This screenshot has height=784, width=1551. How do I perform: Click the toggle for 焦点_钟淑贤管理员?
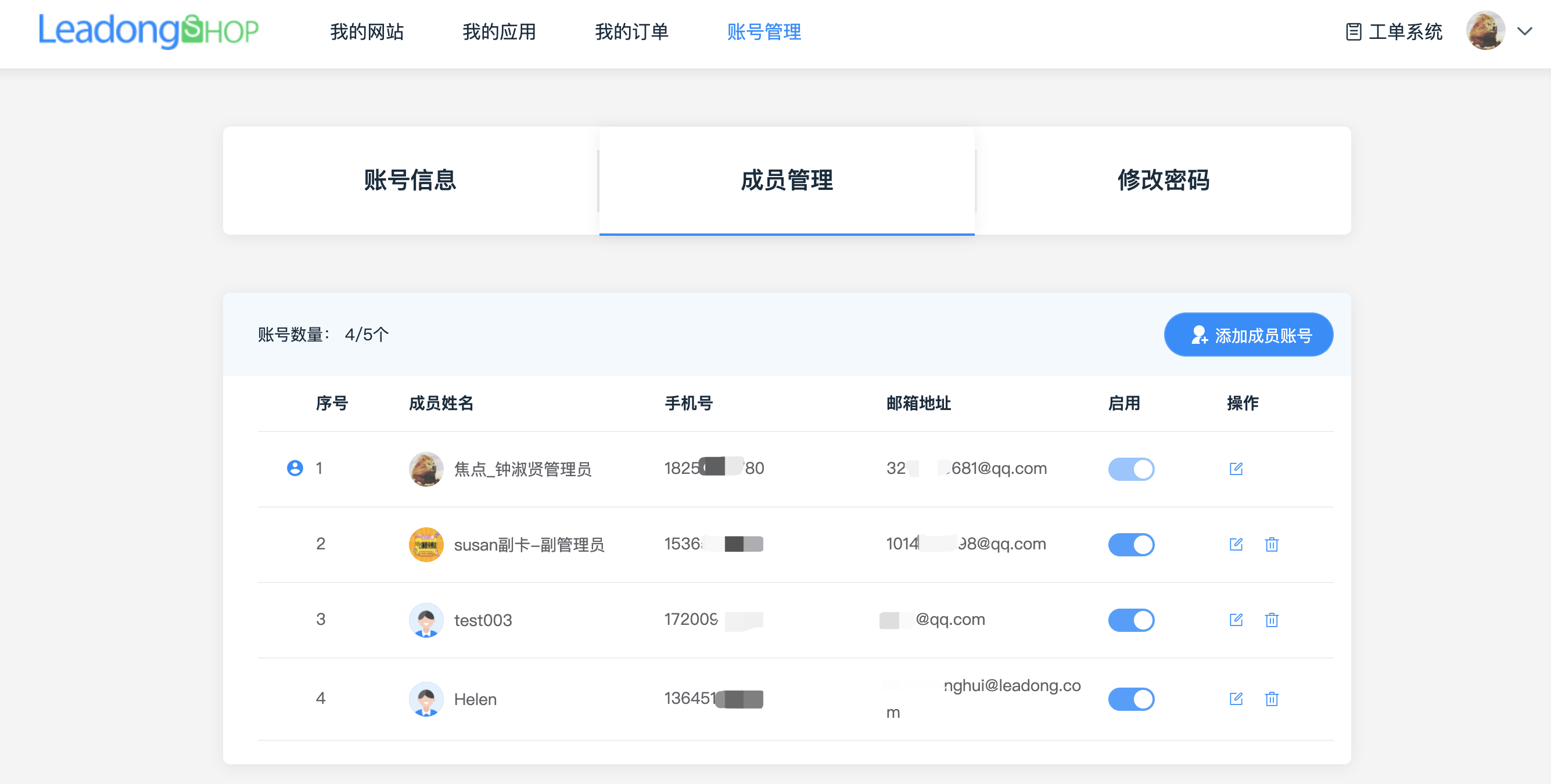(1132, 468)
